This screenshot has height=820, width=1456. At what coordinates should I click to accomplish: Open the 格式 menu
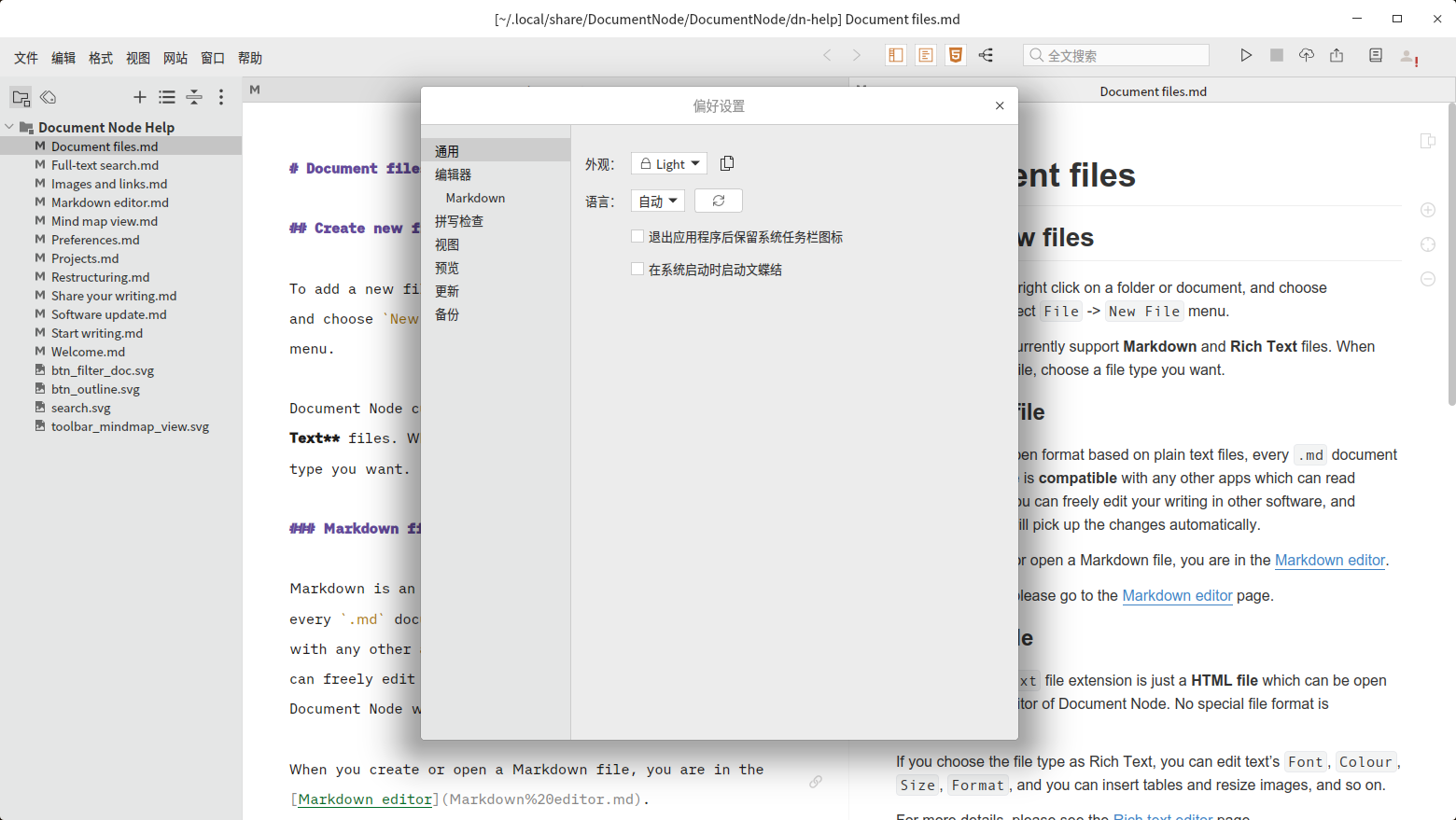point(101,58)
